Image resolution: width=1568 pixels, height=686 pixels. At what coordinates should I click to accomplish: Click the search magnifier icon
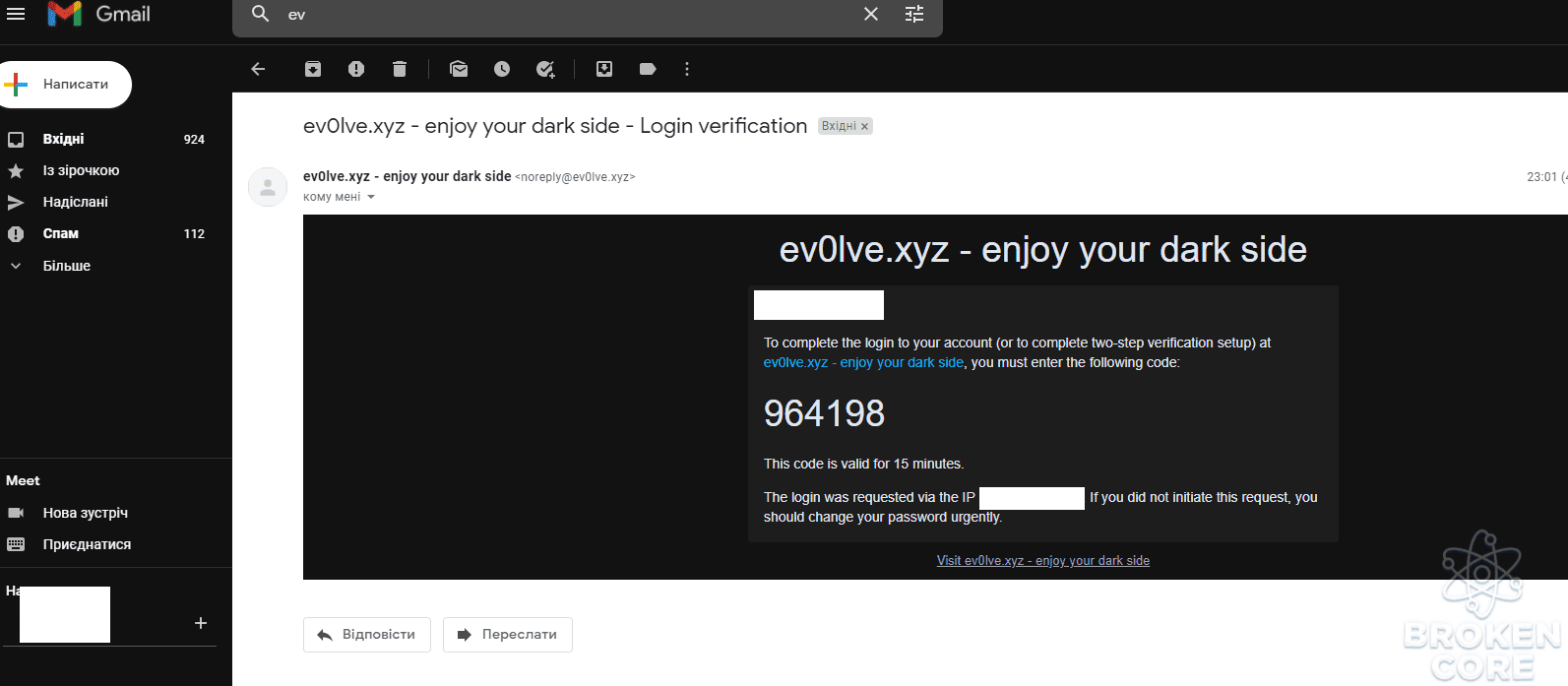pyautogui.click(x=261, y=14)
